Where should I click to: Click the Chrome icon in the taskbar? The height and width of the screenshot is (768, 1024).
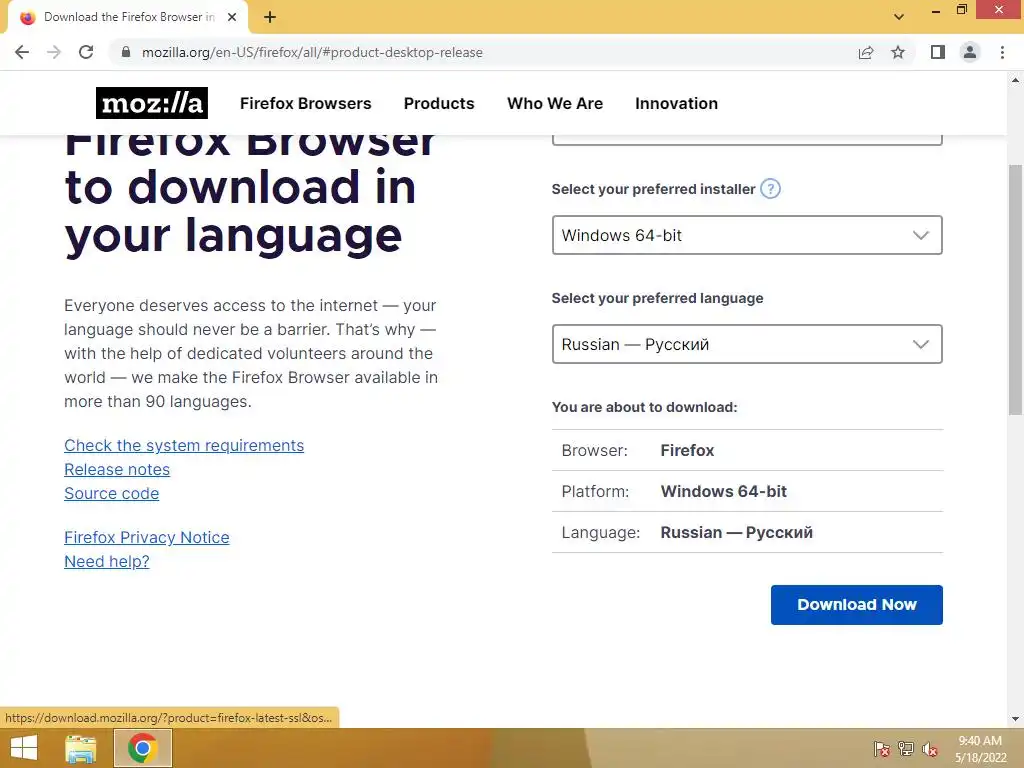(142, 748)
